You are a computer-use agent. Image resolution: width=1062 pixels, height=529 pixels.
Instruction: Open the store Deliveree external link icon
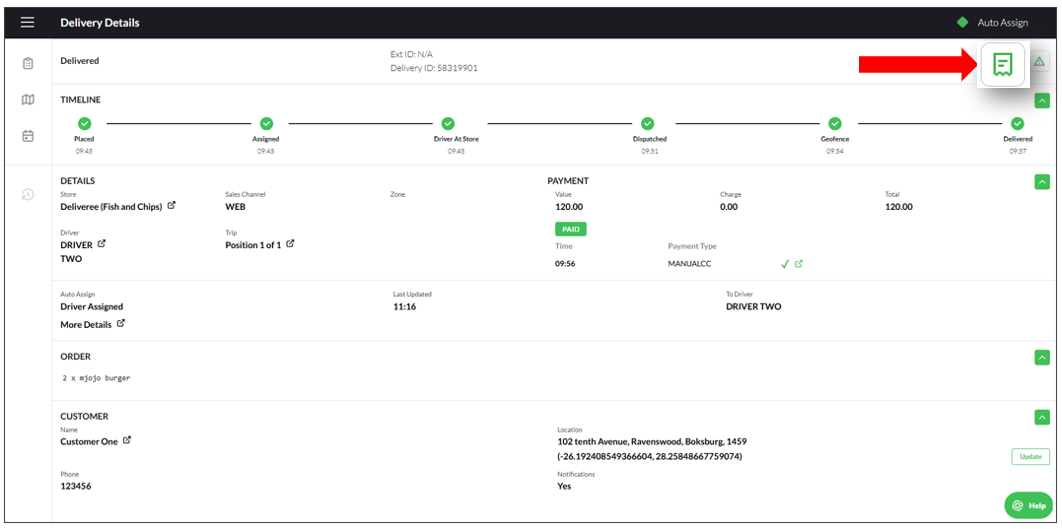171,205
